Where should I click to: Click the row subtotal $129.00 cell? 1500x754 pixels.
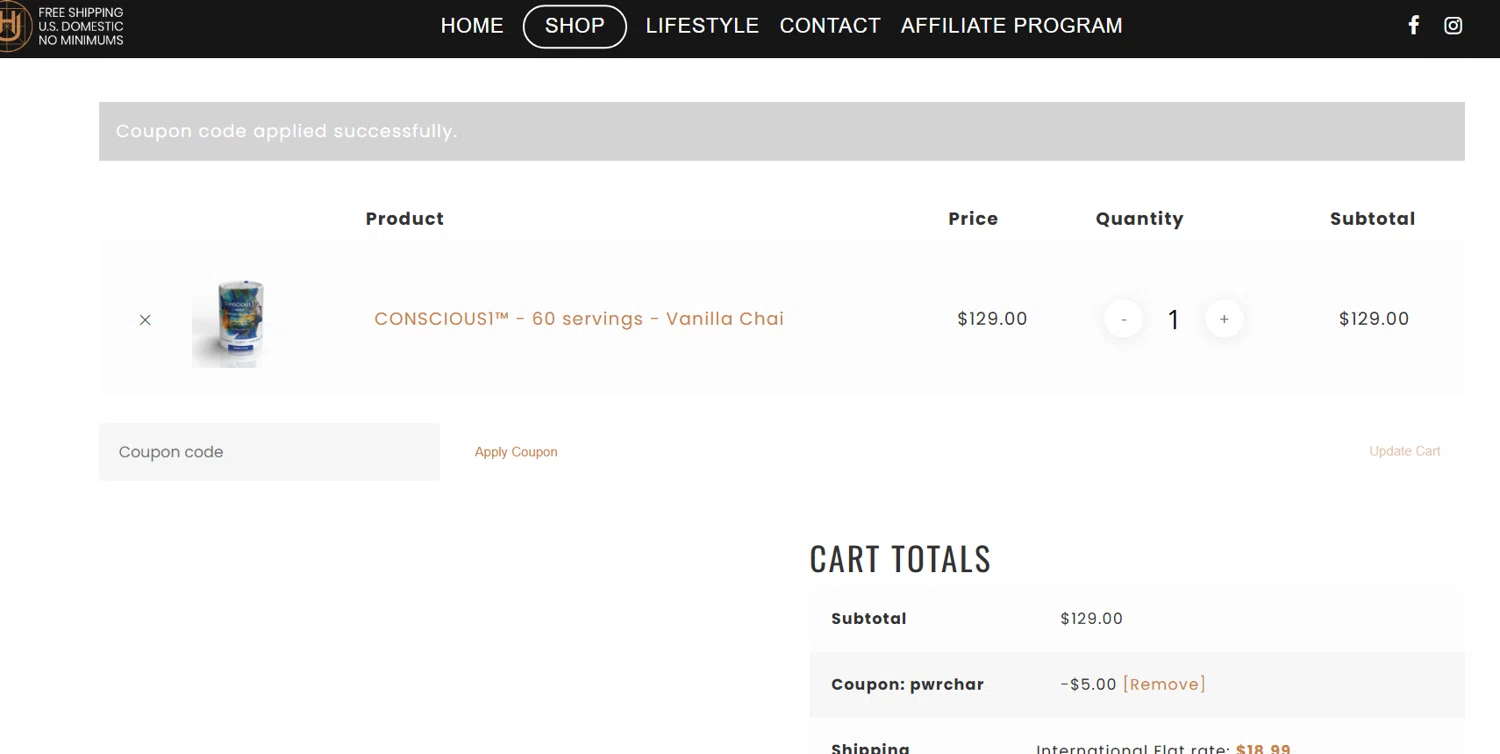1374,319
